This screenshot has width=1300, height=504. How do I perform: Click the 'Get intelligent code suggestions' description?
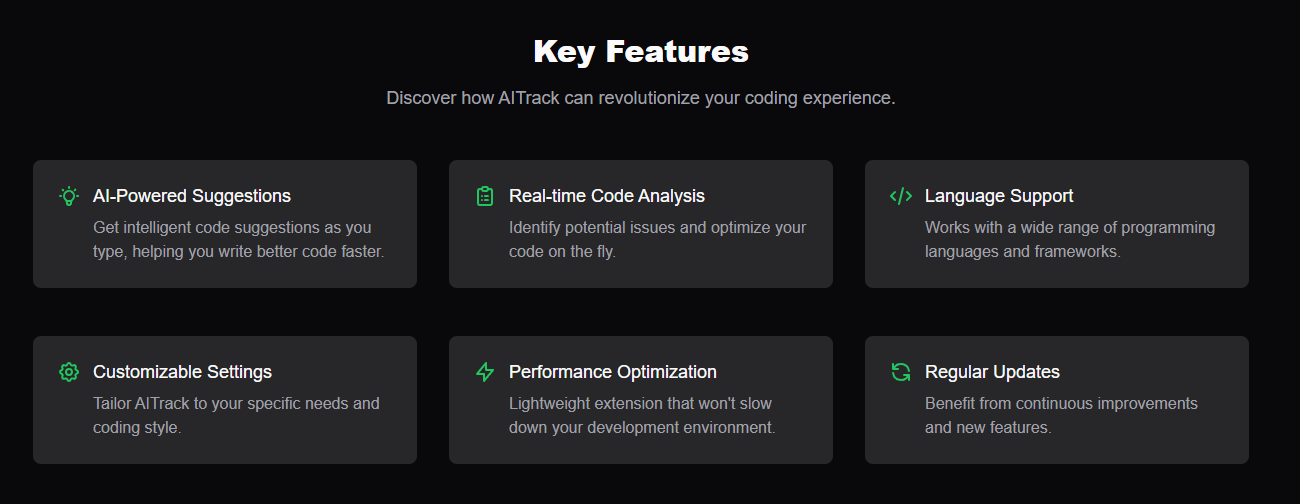tap(239, 240)
